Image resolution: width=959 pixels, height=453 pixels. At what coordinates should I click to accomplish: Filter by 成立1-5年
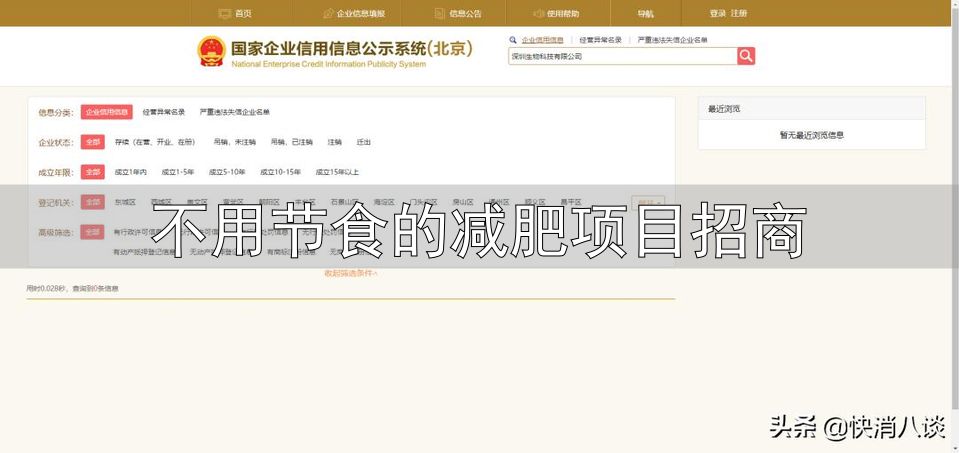178,172
